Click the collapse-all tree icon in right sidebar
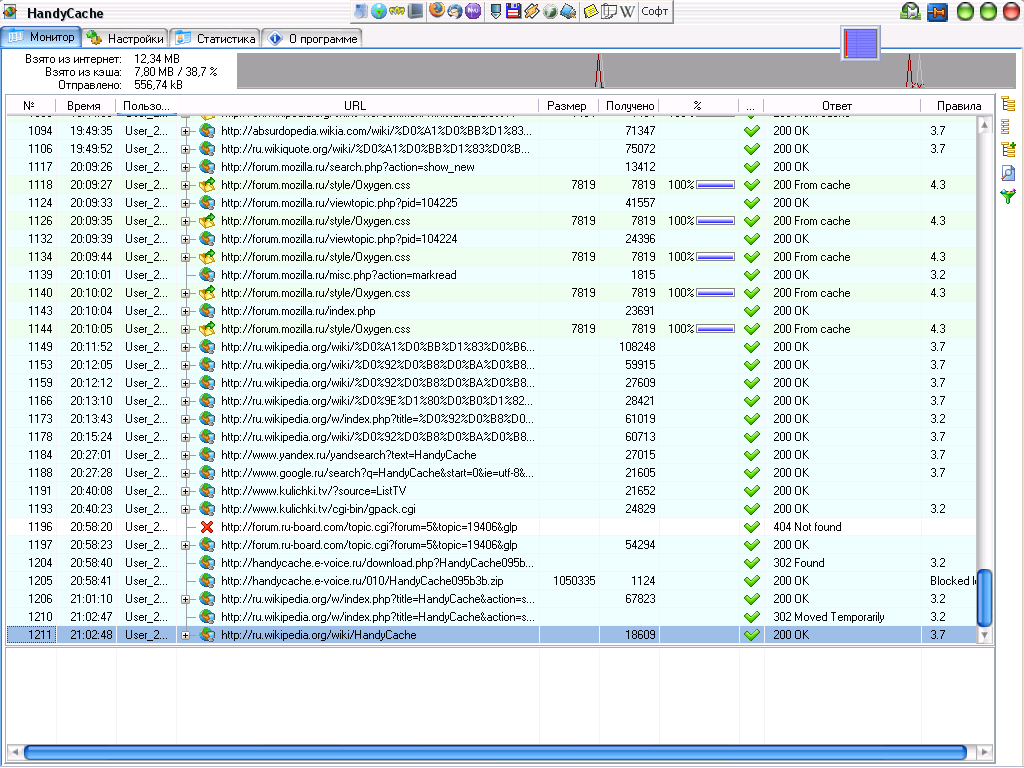The height and width of the screenshot is (768, 1024). point(1006,127)
